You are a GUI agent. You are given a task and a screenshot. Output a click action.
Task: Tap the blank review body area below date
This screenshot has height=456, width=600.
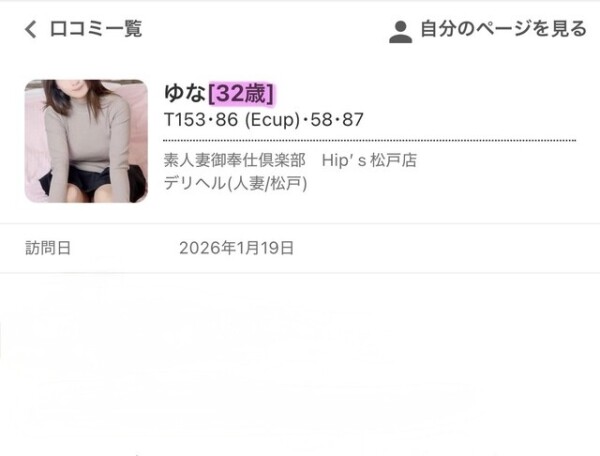click(x=300, y=364)
